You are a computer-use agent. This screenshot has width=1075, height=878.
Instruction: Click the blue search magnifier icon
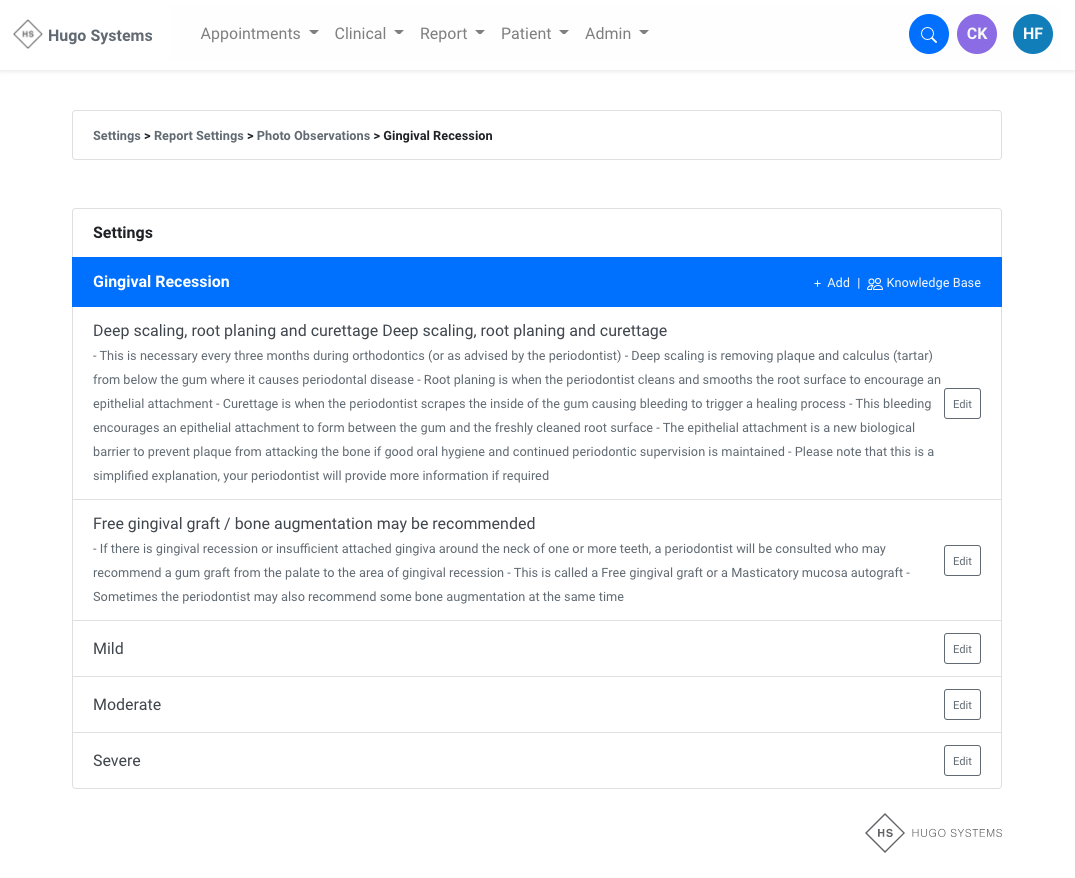928,34
